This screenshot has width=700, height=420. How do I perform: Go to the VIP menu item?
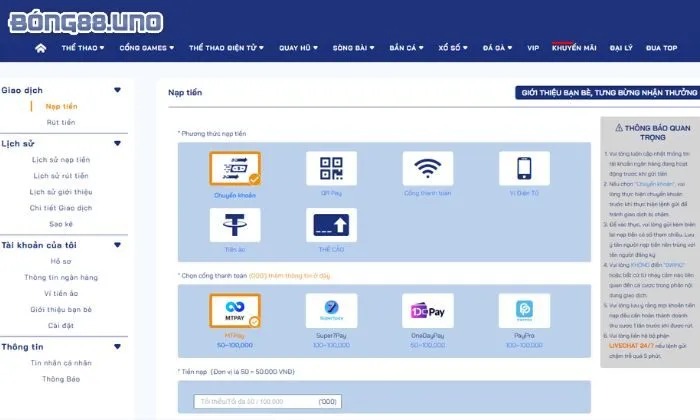click(x=533, y=48)
